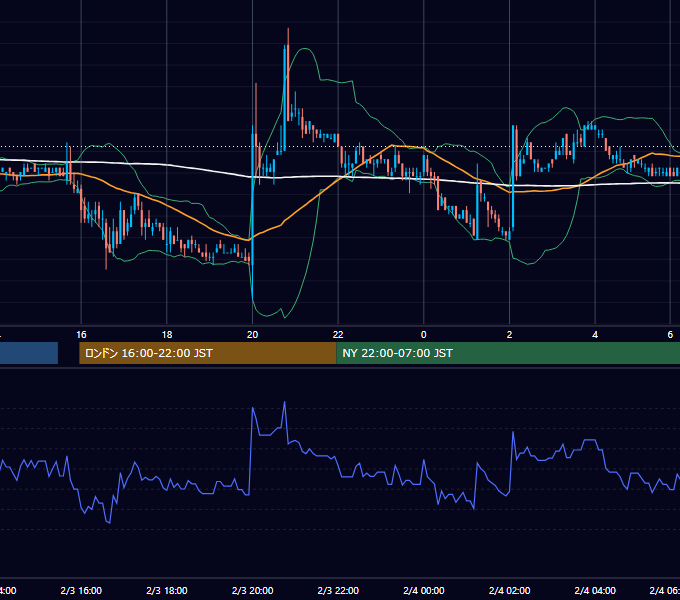Click the tallest candlestick wick after 20:00
This screenshot has height=600, width=680.
point(288,75)
